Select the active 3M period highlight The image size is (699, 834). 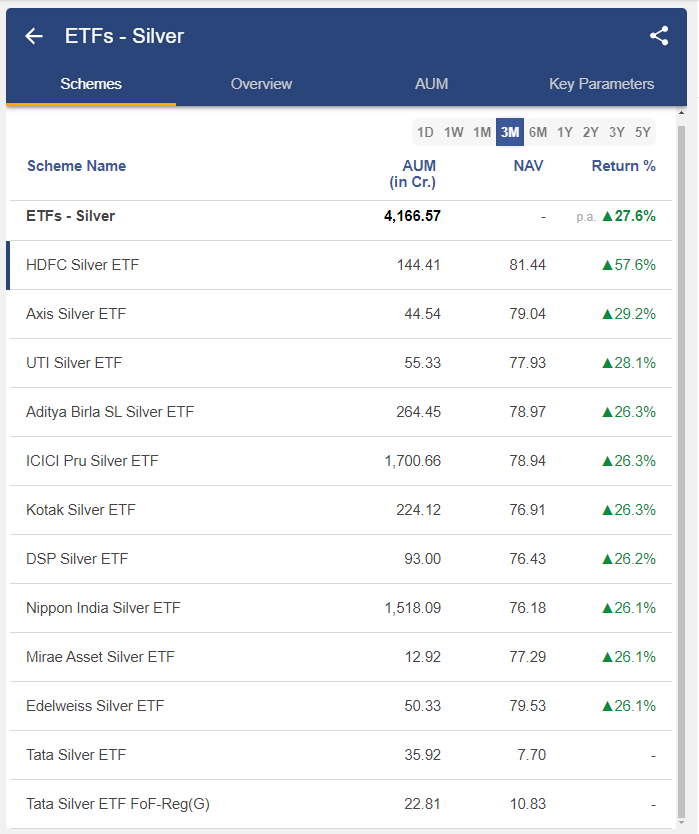510,131
